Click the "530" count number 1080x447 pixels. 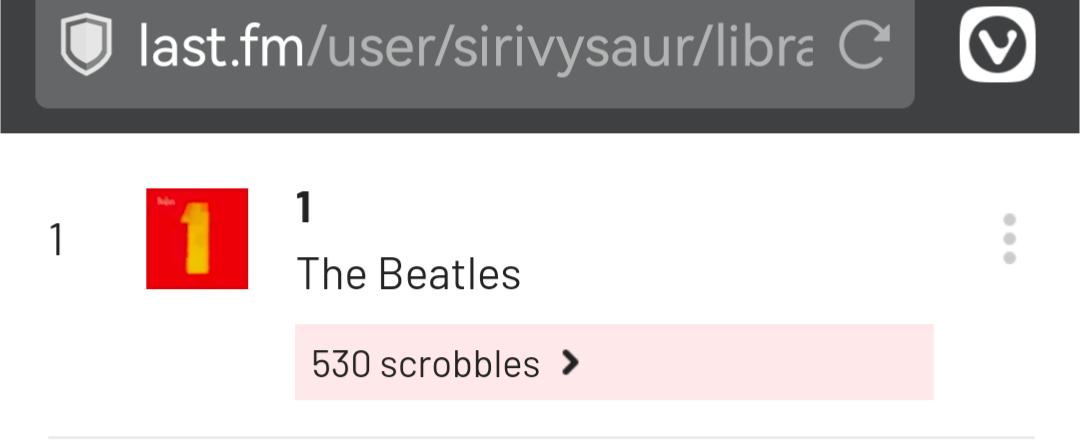(x=341, y=364)
